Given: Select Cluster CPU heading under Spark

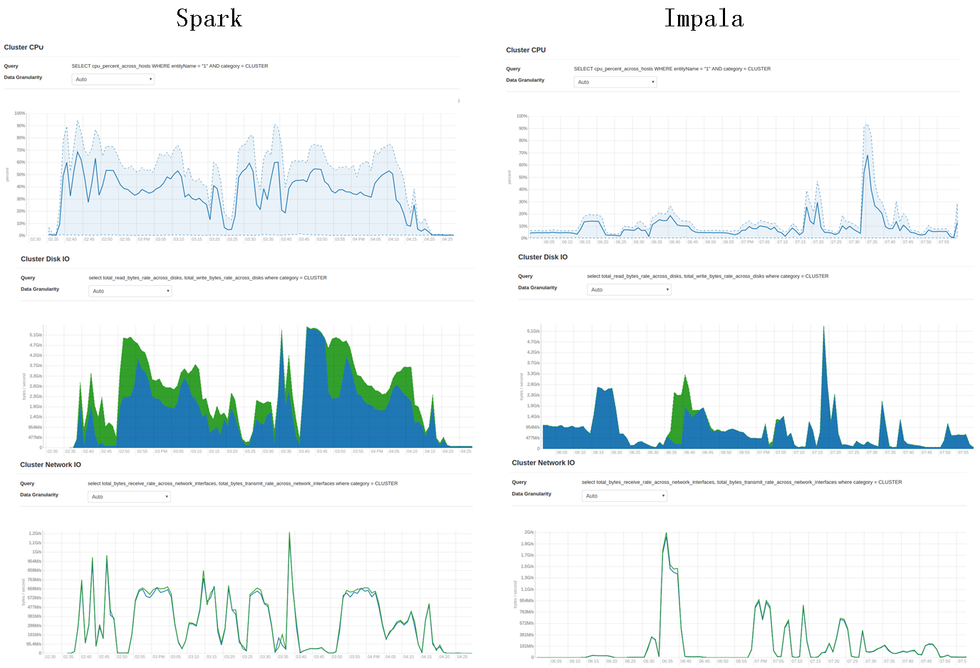Looking at the screenshot, I should (24, 47).
